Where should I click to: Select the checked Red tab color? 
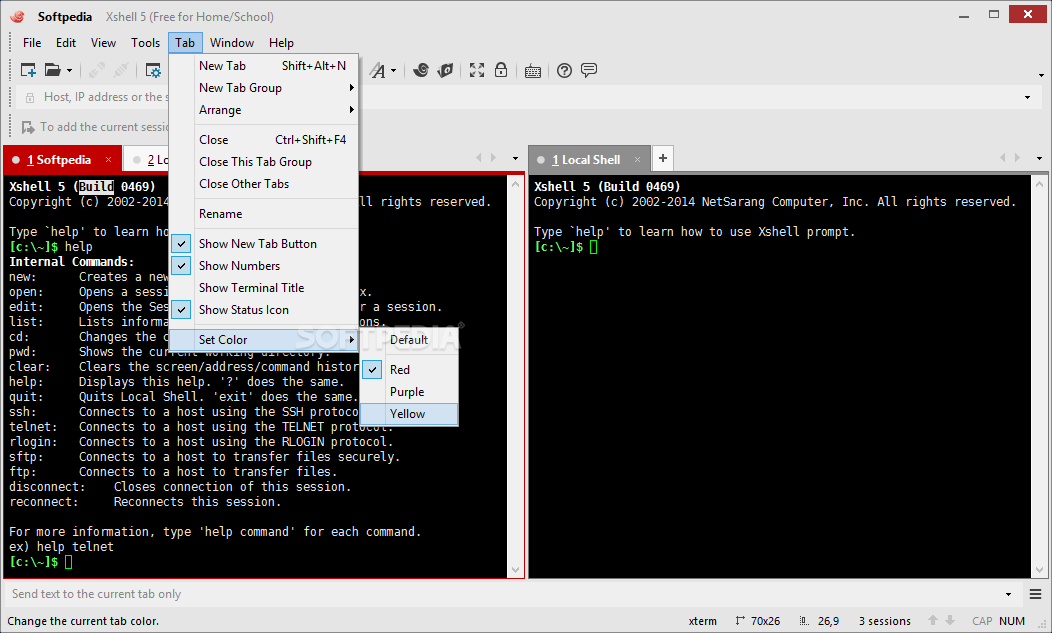[x=409, y=370]
